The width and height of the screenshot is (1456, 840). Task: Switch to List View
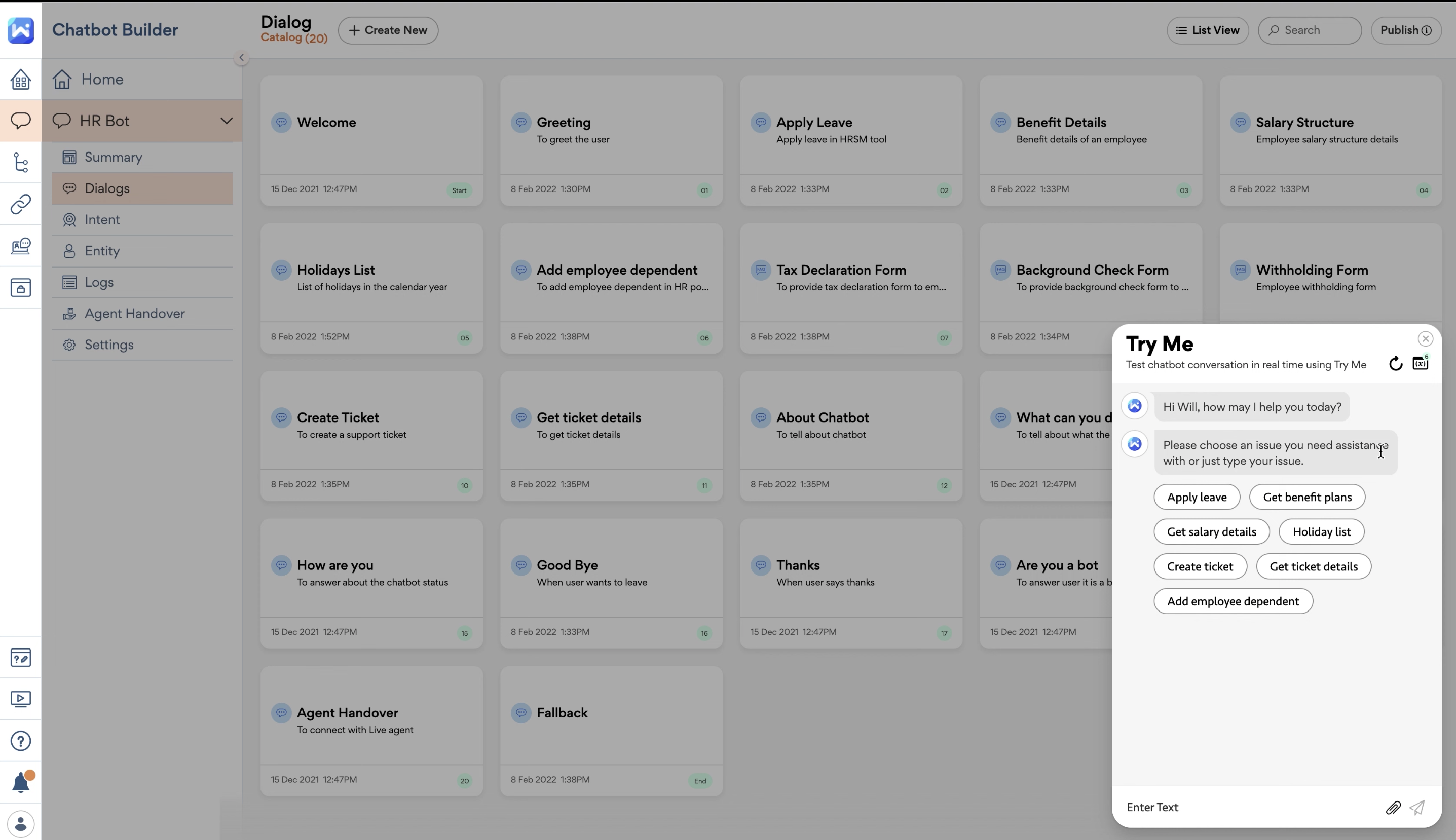click(1207, 30)
